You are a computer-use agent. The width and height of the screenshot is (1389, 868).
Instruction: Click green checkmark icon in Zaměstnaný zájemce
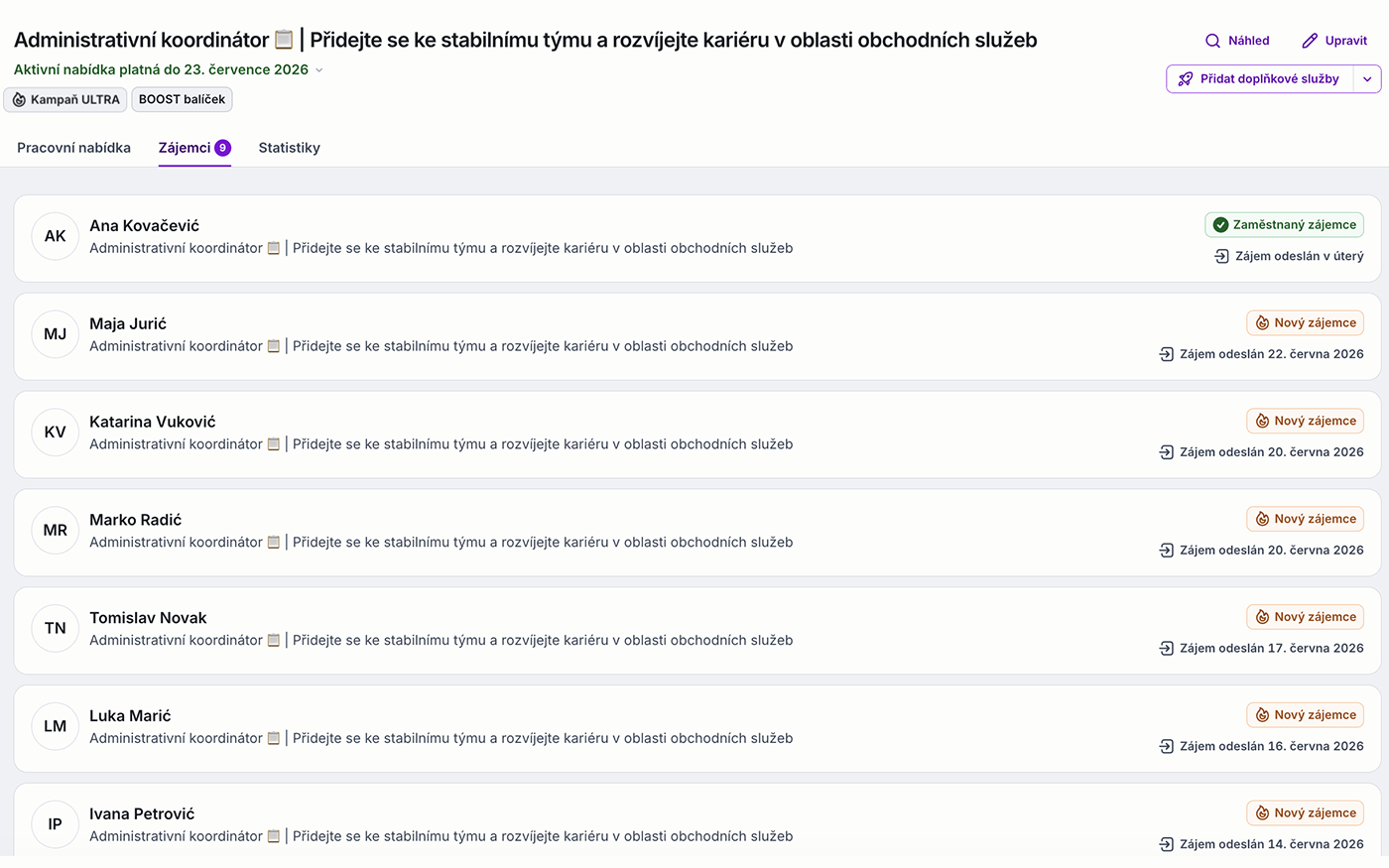click(1221, 225)
